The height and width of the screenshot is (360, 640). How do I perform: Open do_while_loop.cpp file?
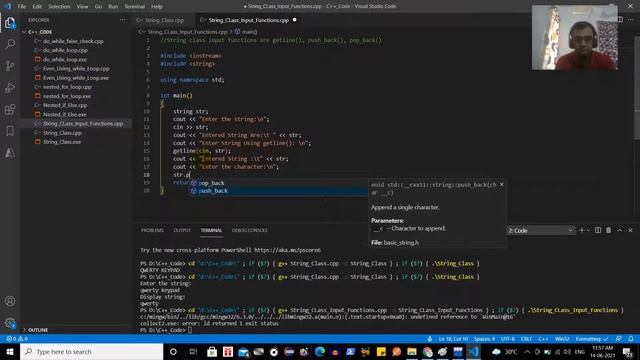pyautogui.click(x=65, y=50)
